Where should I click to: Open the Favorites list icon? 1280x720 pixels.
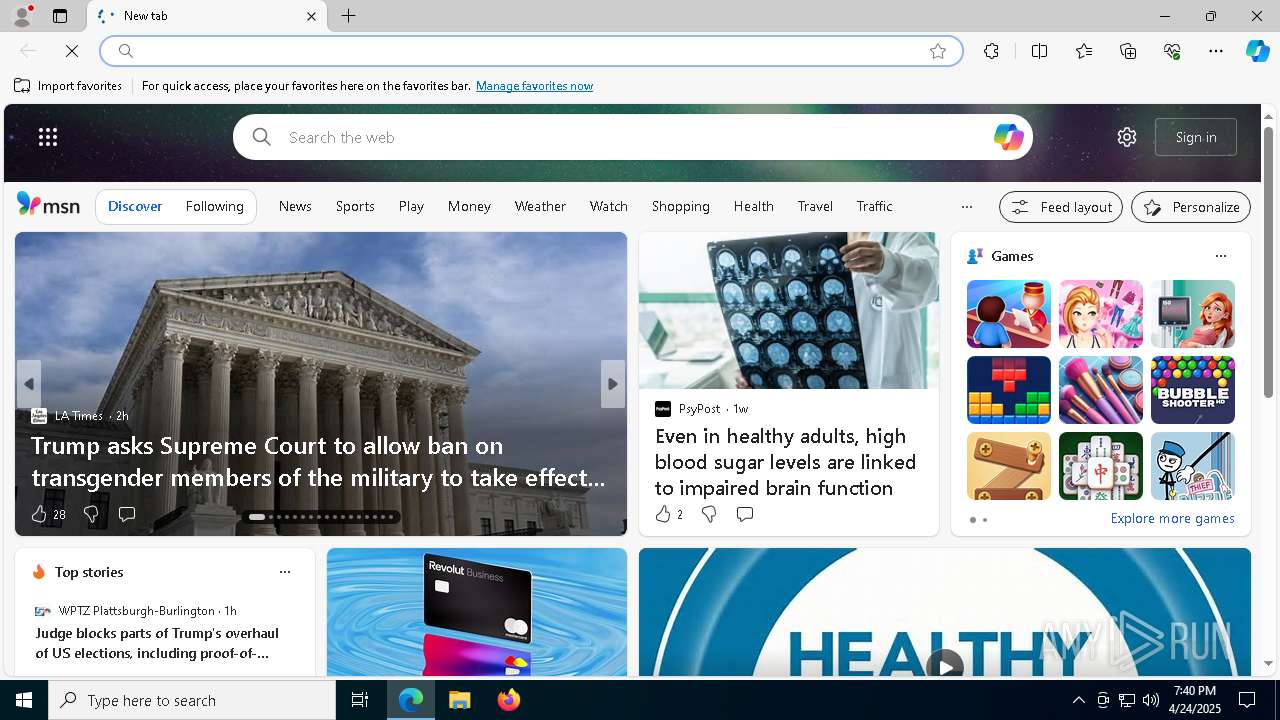(1084, 51)
